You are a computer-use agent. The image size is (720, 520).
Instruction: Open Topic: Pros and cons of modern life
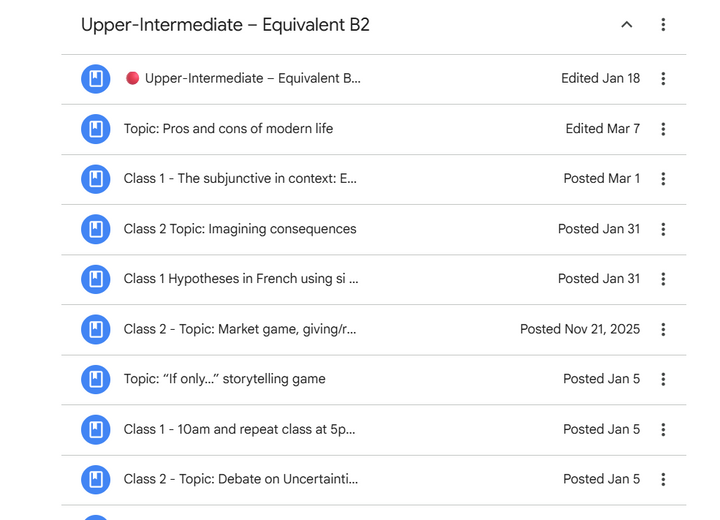click(228, 129)
